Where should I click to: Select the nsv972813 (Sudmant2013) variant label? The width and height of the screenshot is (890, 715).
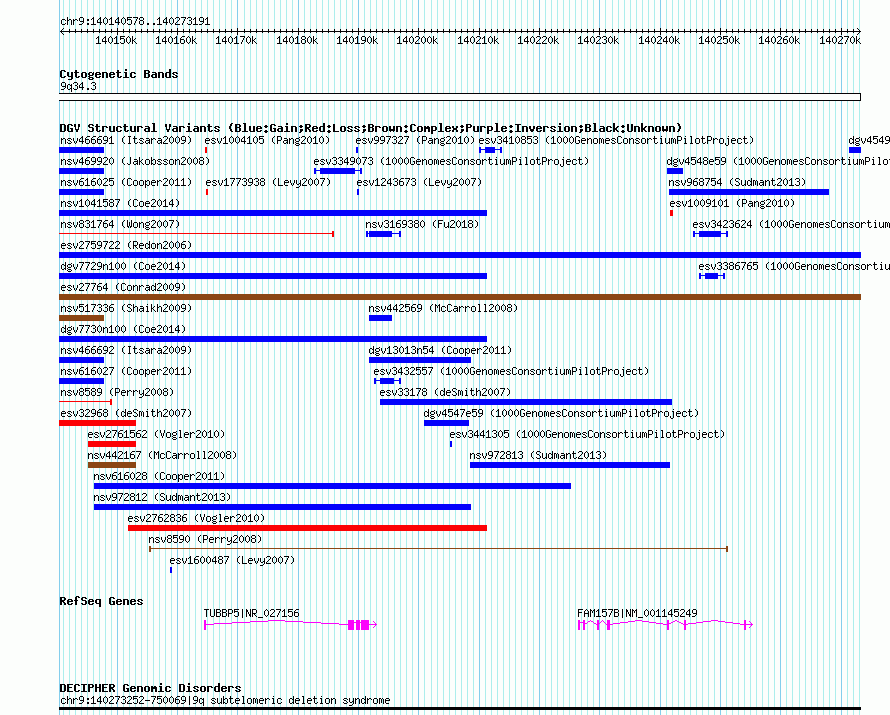pos(538,455)
